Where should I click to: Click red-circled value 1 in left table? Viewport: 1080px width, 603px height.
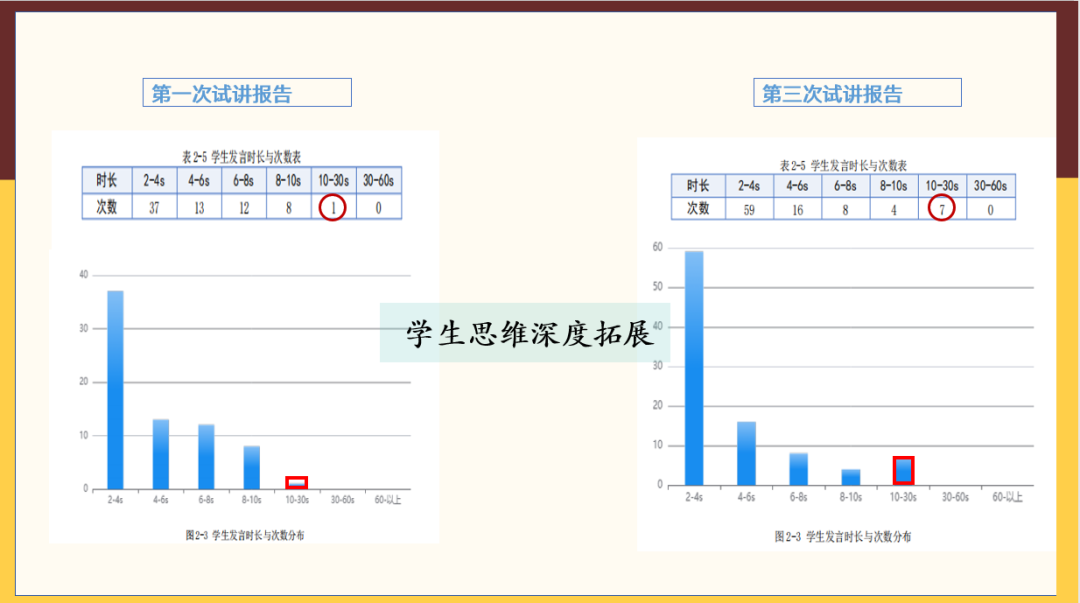(x=333, y=207)
